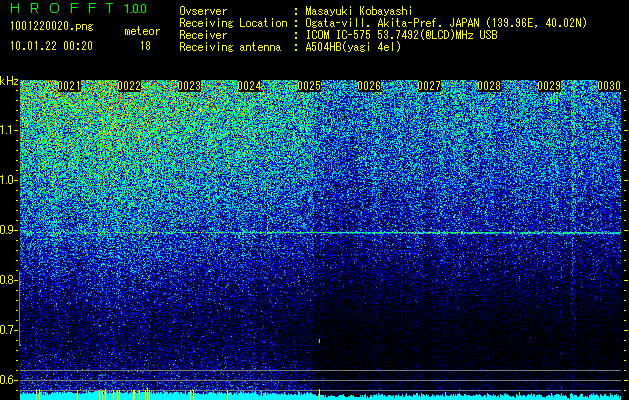Click the 0021 time marker
Screen dimensions: 629x400
tap(69, 86)
